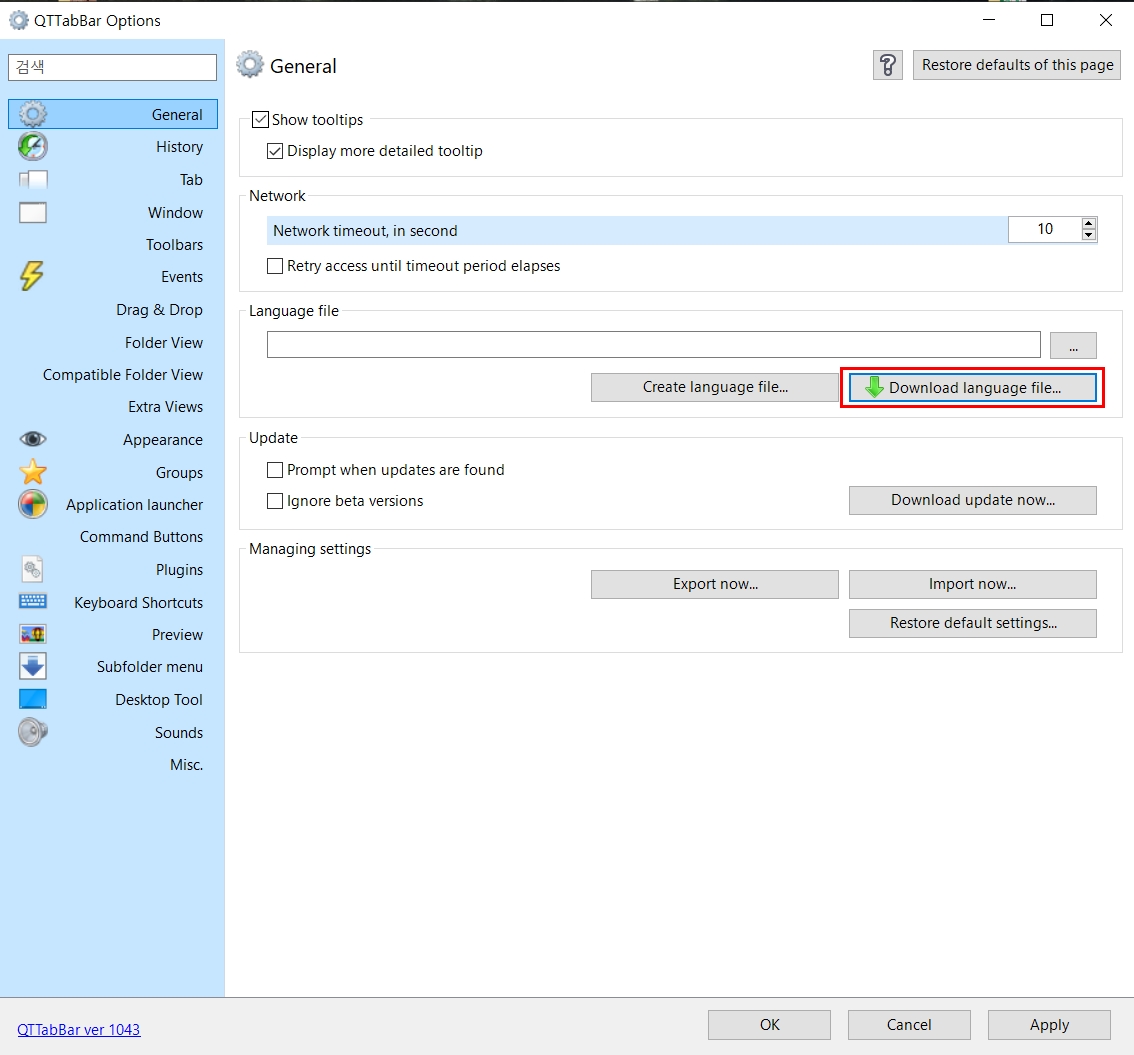
Task: Check Prompt when updates are found
Action: point(275,470)
